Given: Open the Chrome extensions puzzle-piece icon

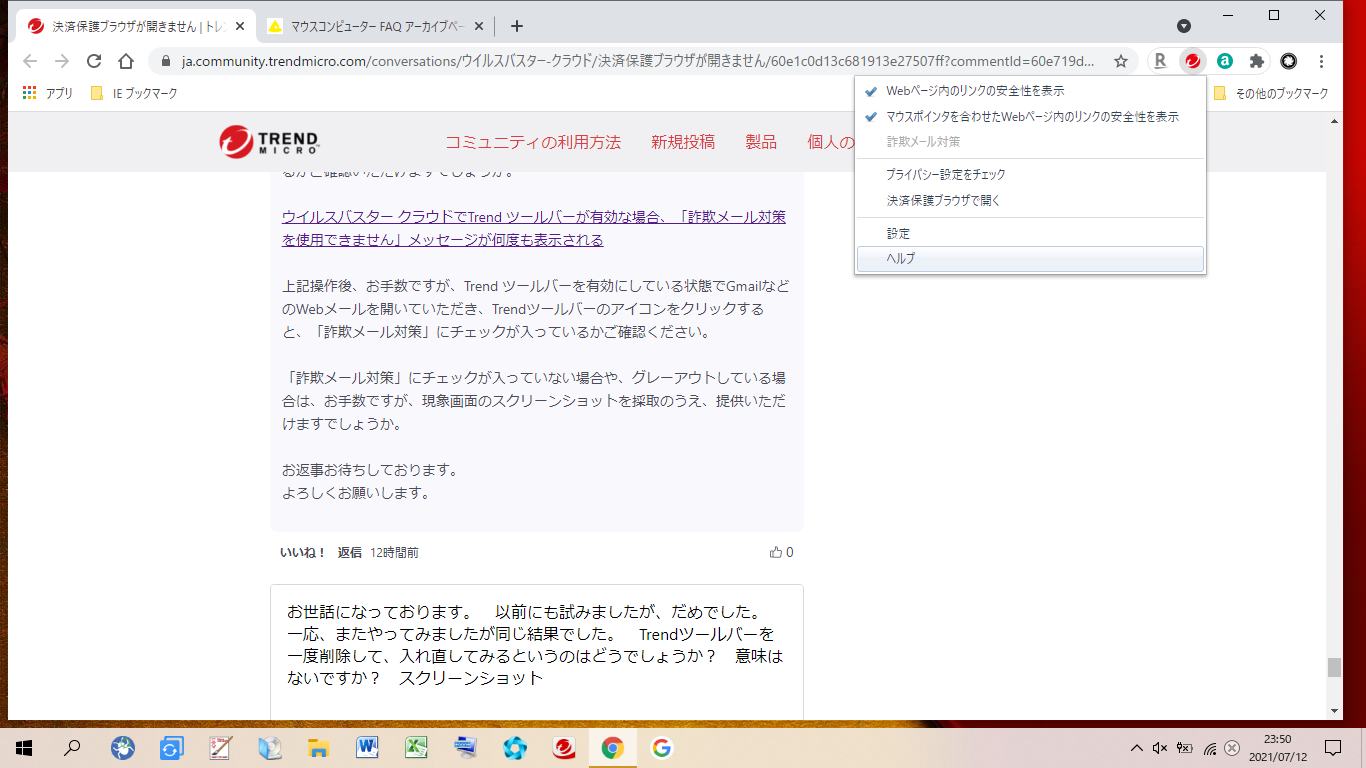Looking at the screenshot, I should [1256, 61].
